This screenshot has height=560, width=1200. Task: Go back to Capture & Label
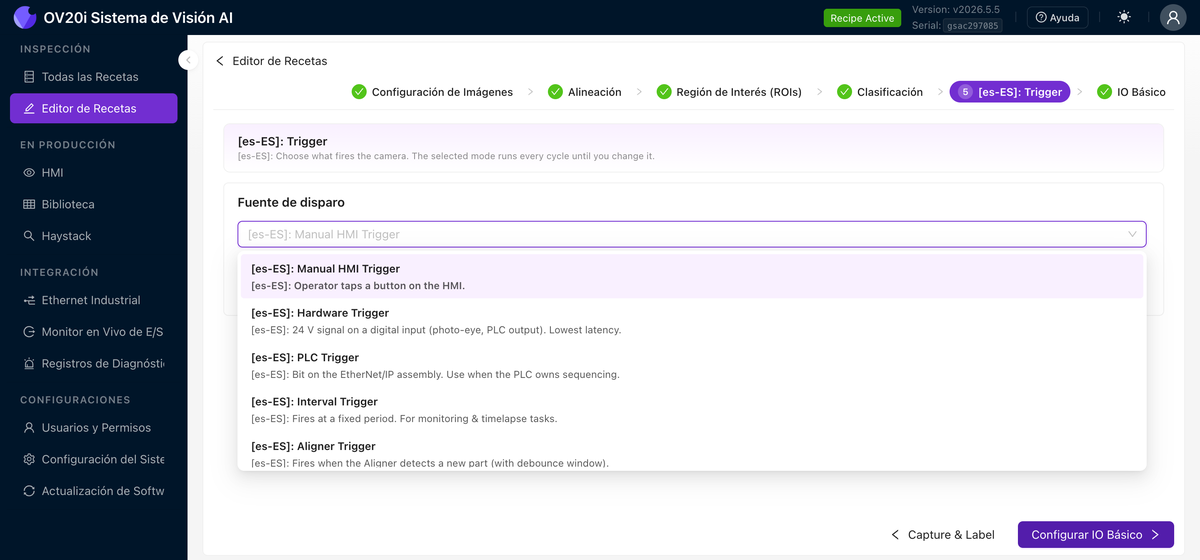click(x=943, y=535)
